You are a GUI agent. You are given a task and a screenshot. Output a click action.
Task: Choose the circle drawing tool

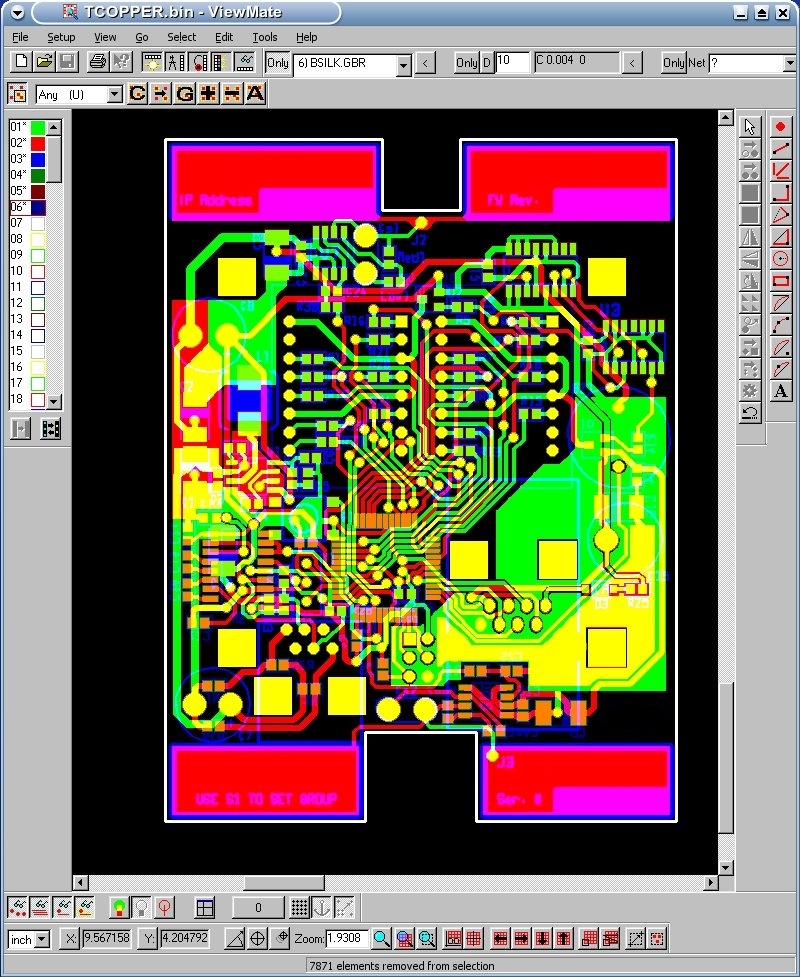[781, 258]
